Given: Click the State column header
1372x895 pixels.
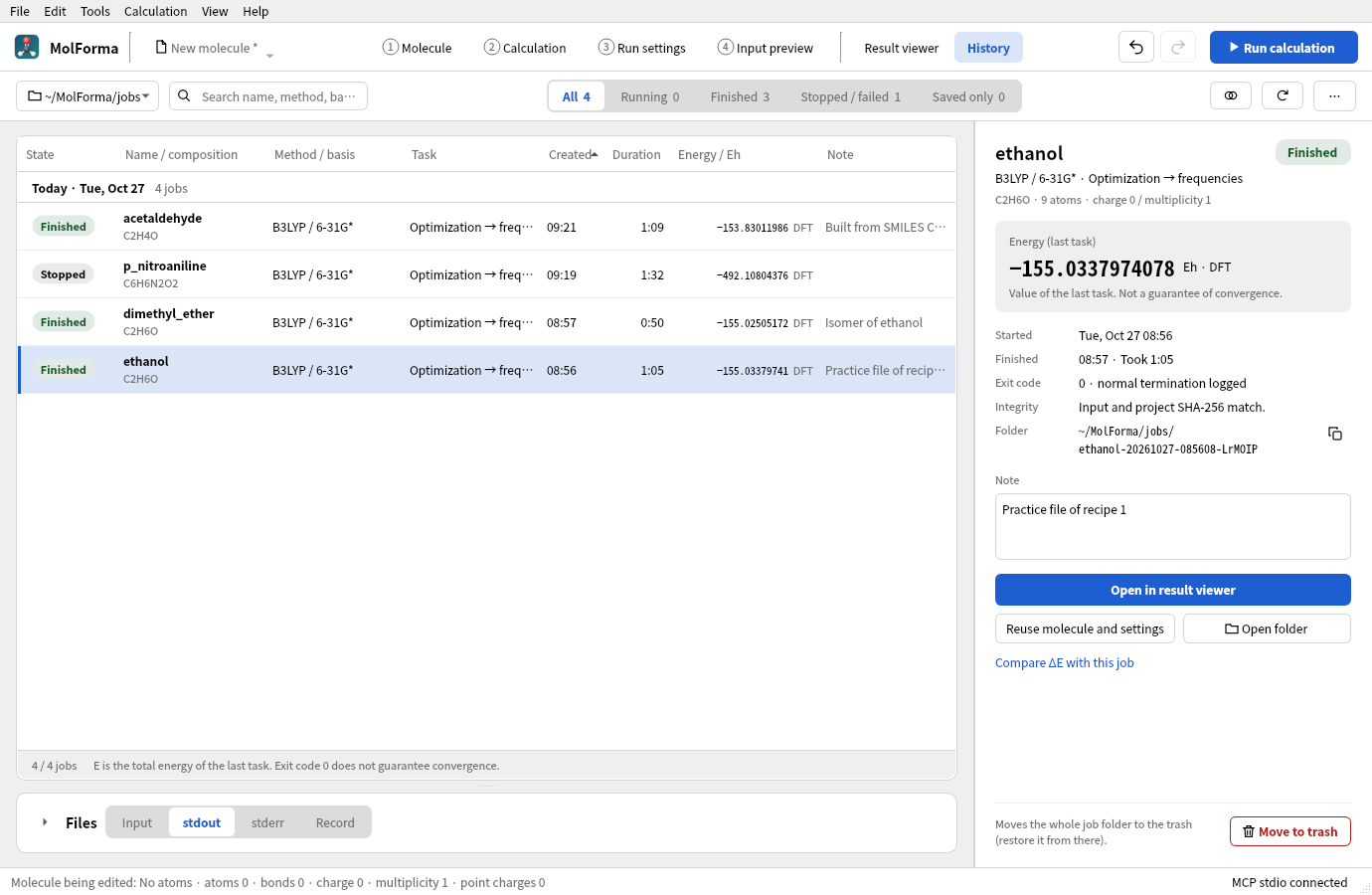Looking at the screenshot, I should coord(40,154).
